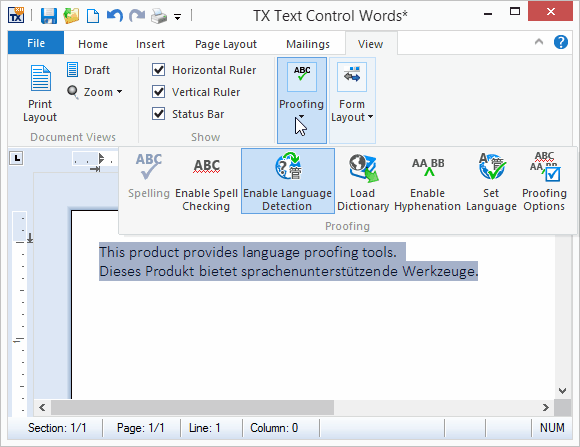580x447 pixels.
Task: Click "Section: 1/1" in the status bar
Action: tap(57, 428)
